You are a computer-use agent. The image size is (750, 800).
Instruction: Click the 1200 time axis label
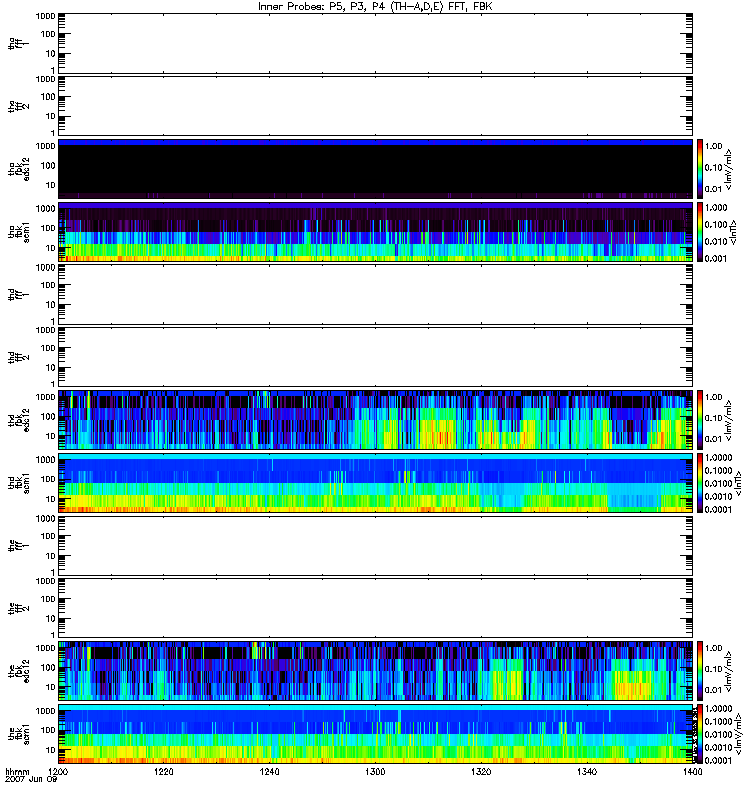point(58,772)
